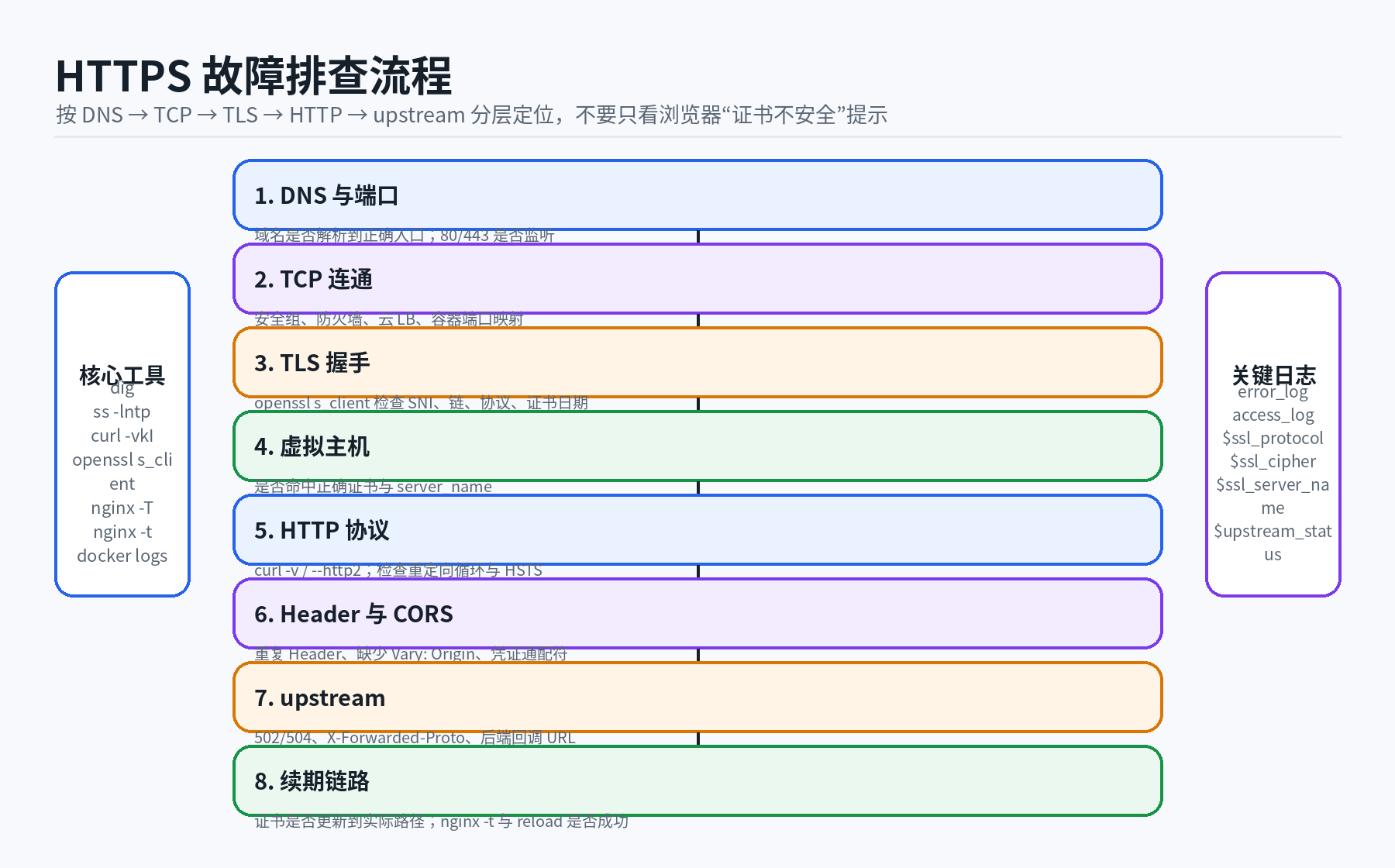Select the '8. 续期链路' step box
Viewport: 1395px width, 868px height.
pyautogui.click(x=697, y=781)
